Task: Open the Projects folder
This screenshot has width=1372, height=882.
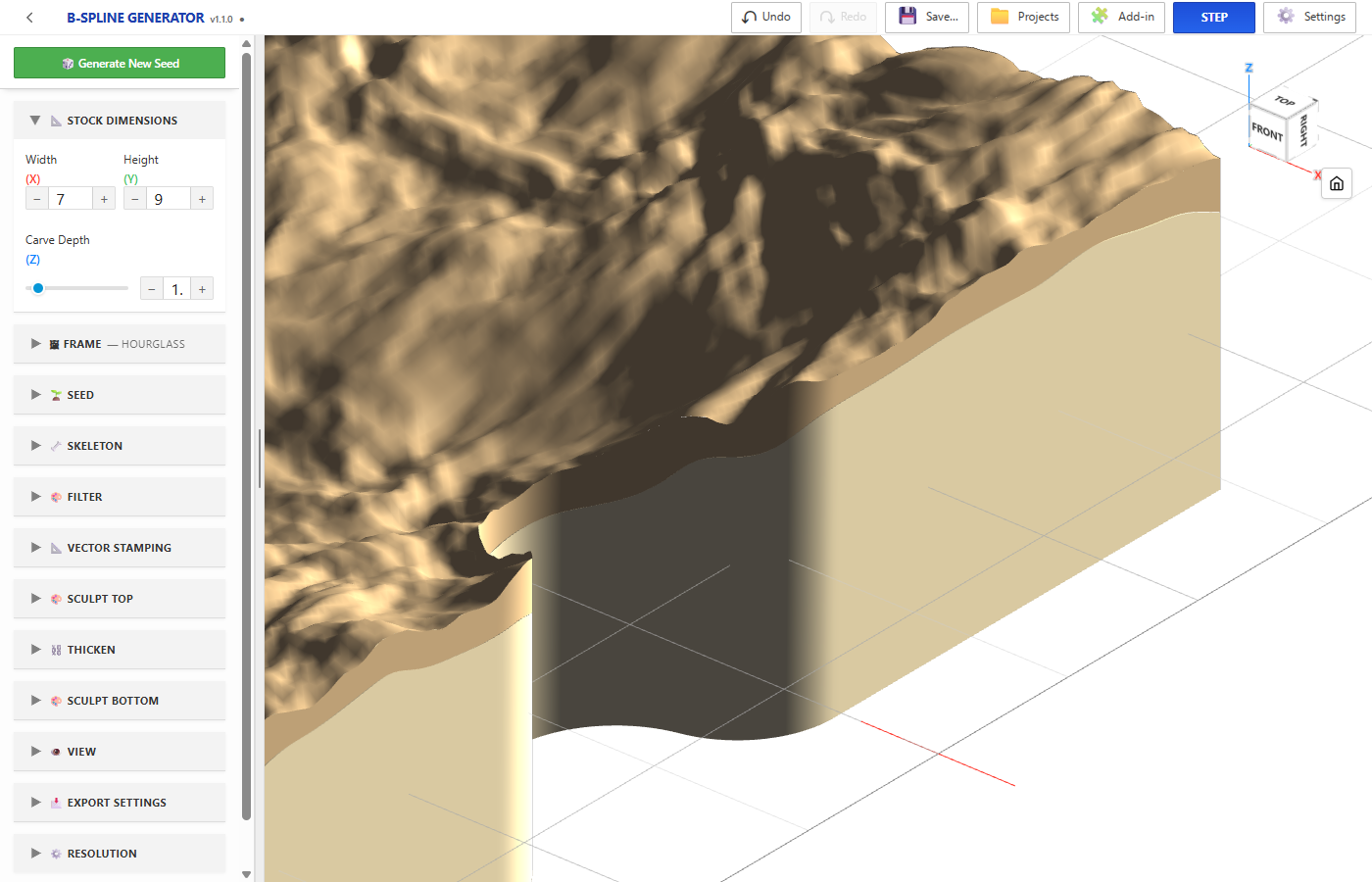Action: [1023, 17]
